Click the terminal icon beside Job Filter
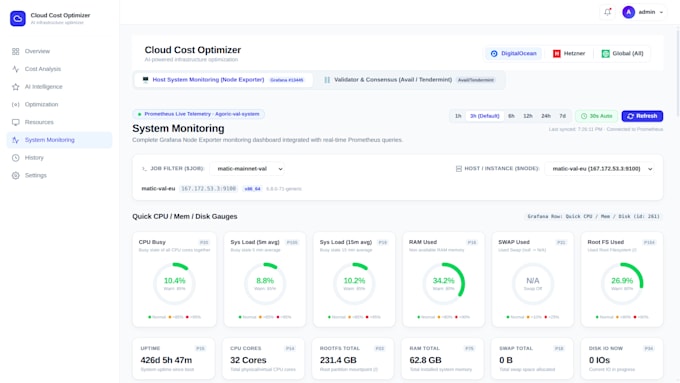Viewport: 680px width, 383px height. point(144,169)
